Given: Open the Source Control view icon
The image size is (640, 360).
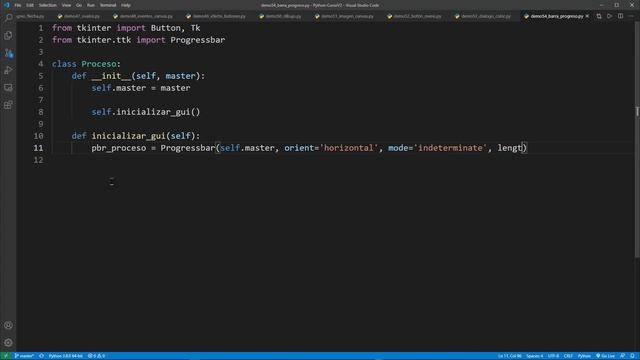Looking at the screenshot, I should pos(8,53).
